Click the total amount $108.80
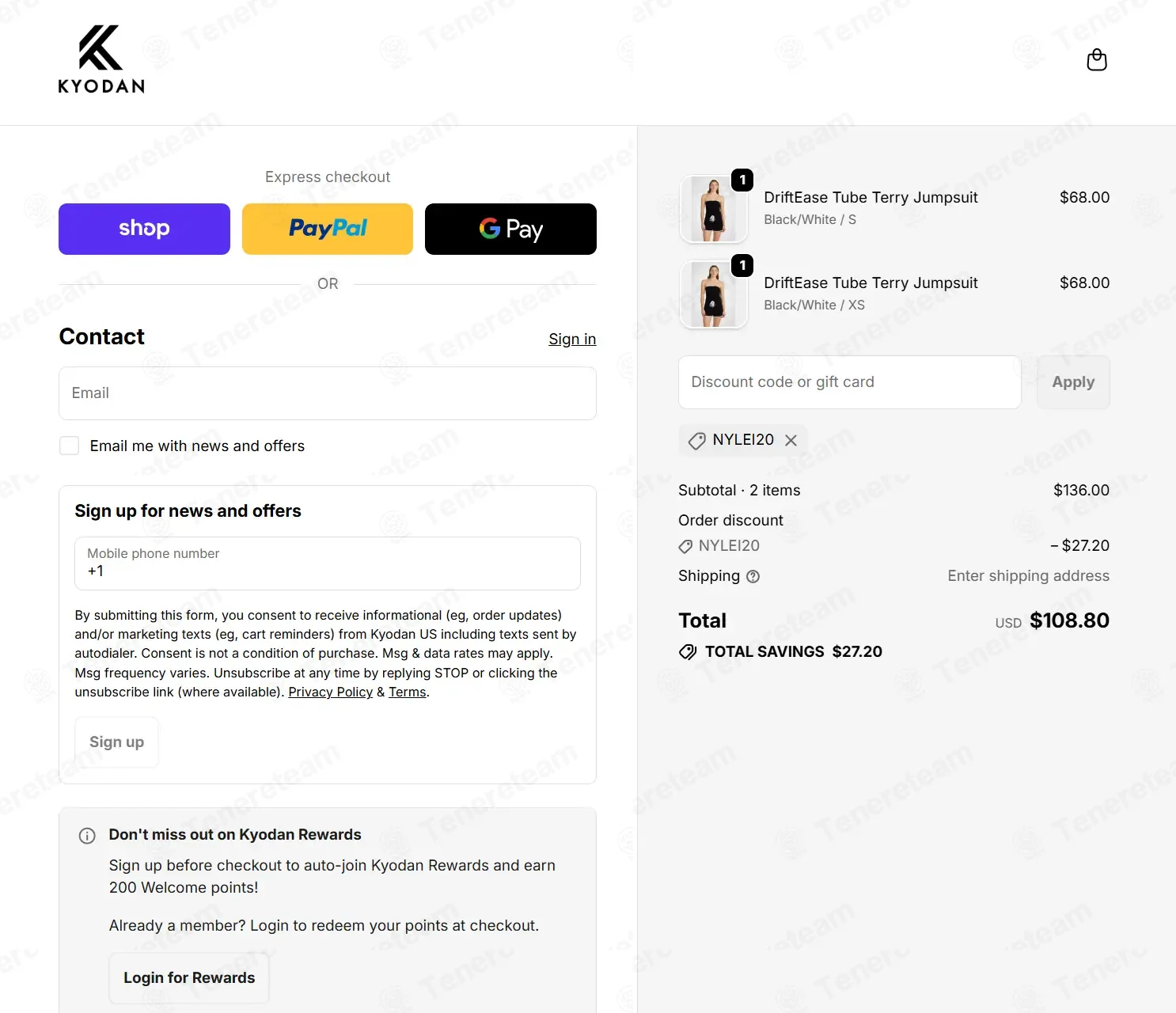Image resolution: width=1176 pixels, height=1013 pixels. (x=1069, y=620)
